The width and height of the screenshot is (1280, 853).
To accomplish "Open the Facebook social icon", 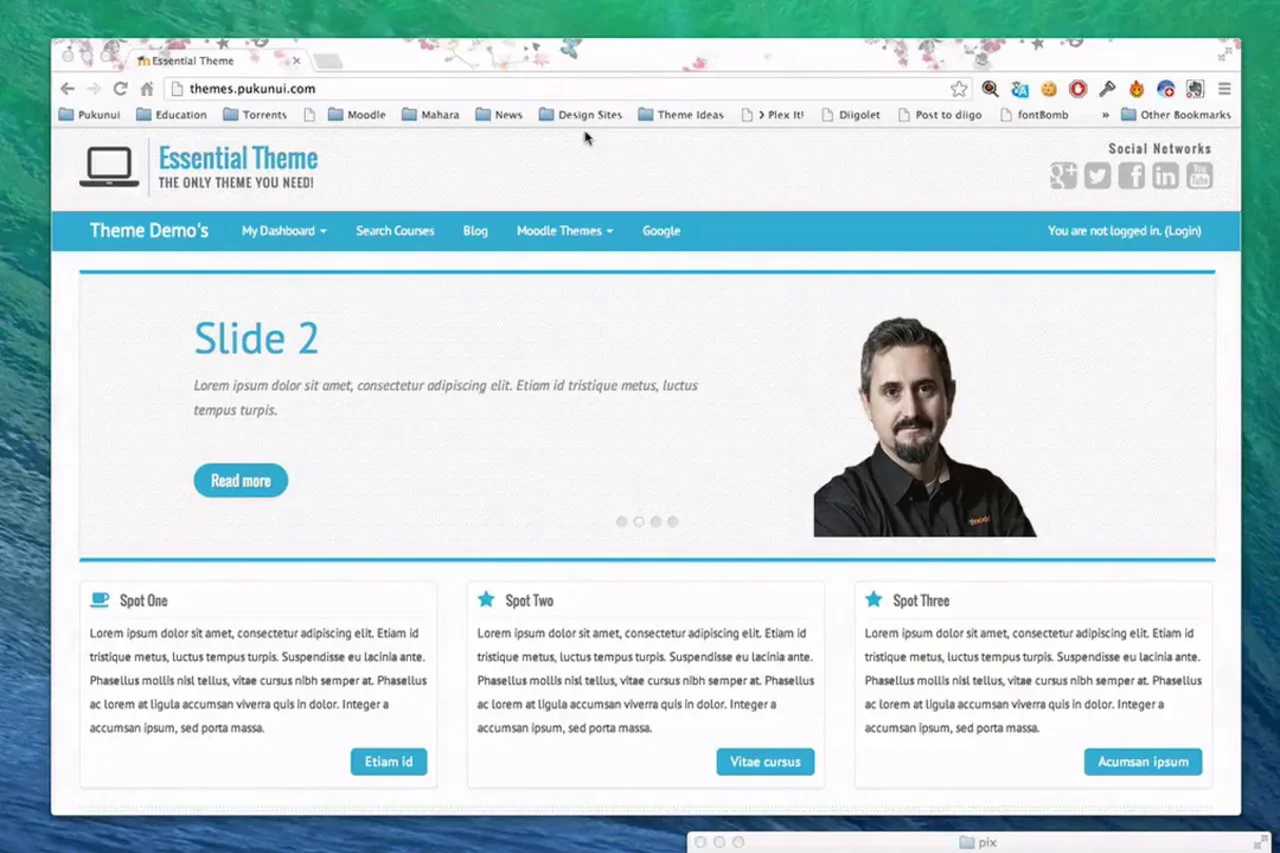I will click(1131, 176).
